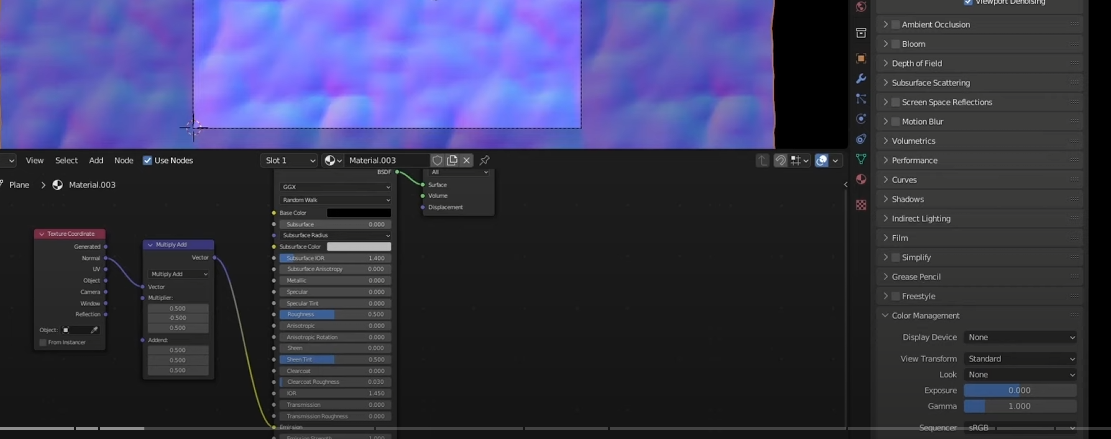The height and width of the screenshot is (439, 1111).
Task: Click the Base Color black swatch
Action: [359, 213]
